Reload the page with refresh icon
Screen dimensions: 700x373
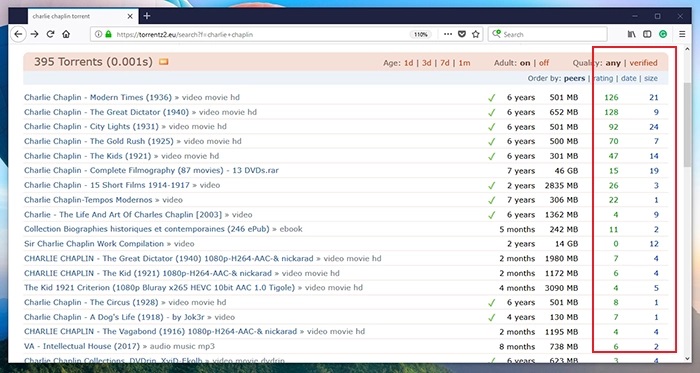tap(50, 34)
